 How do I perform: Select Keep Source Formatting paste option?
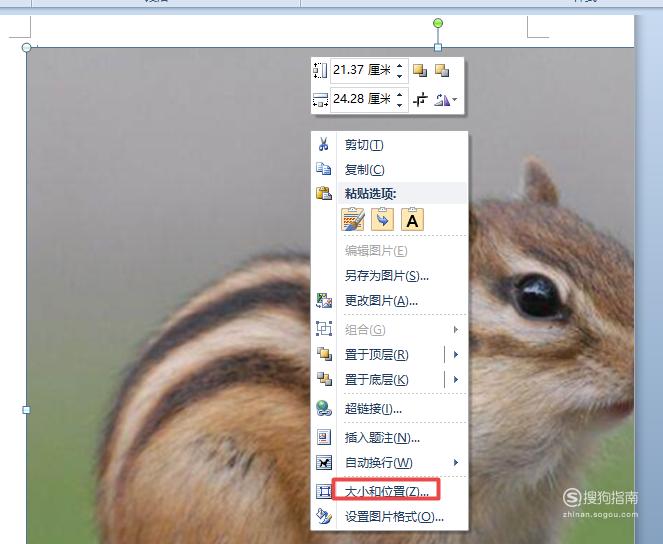[x=352, y=219]
